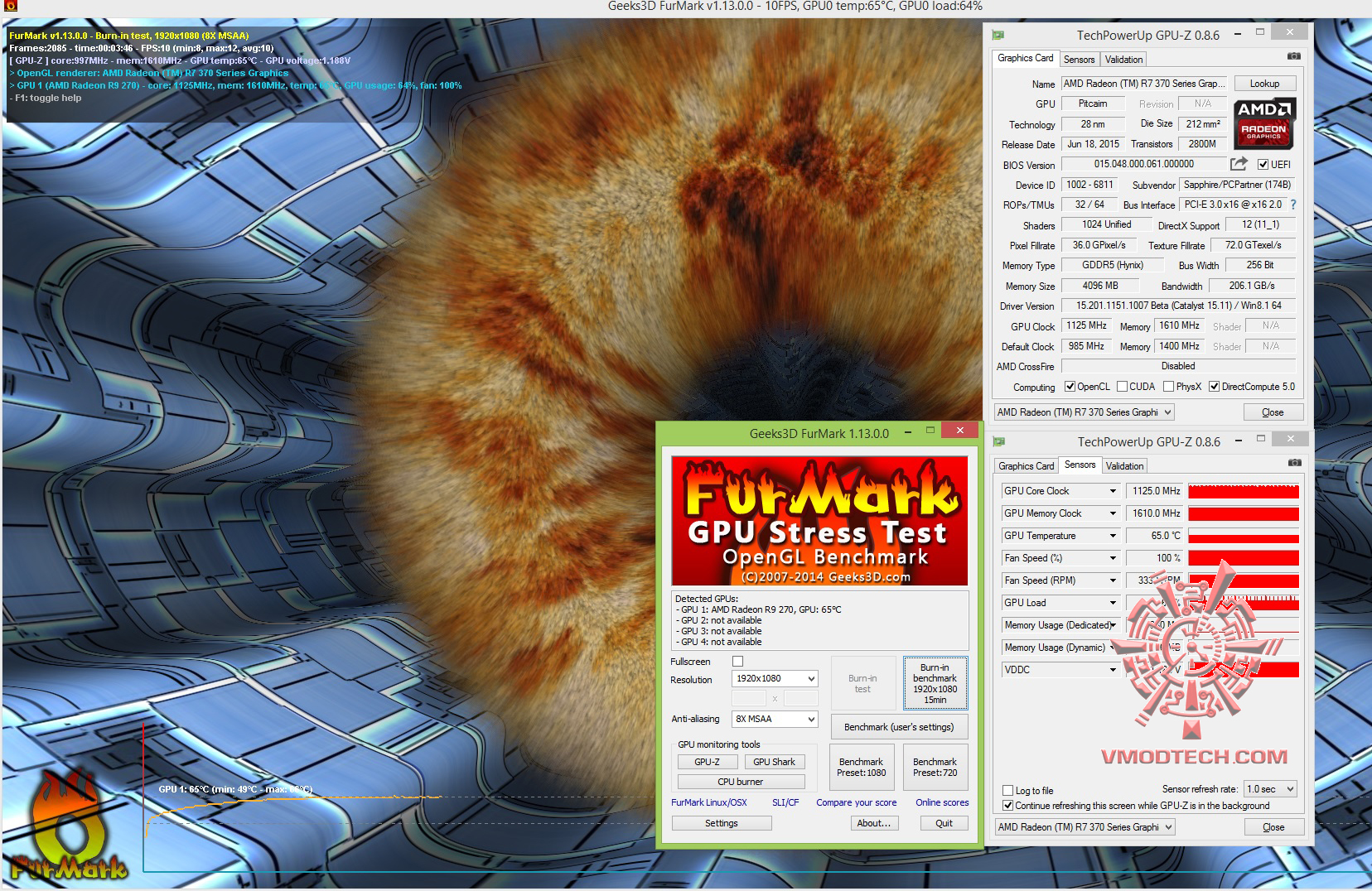Enable the PhysX checkbox
This screenshot has width=1372, height=891.
(1168, 387)
